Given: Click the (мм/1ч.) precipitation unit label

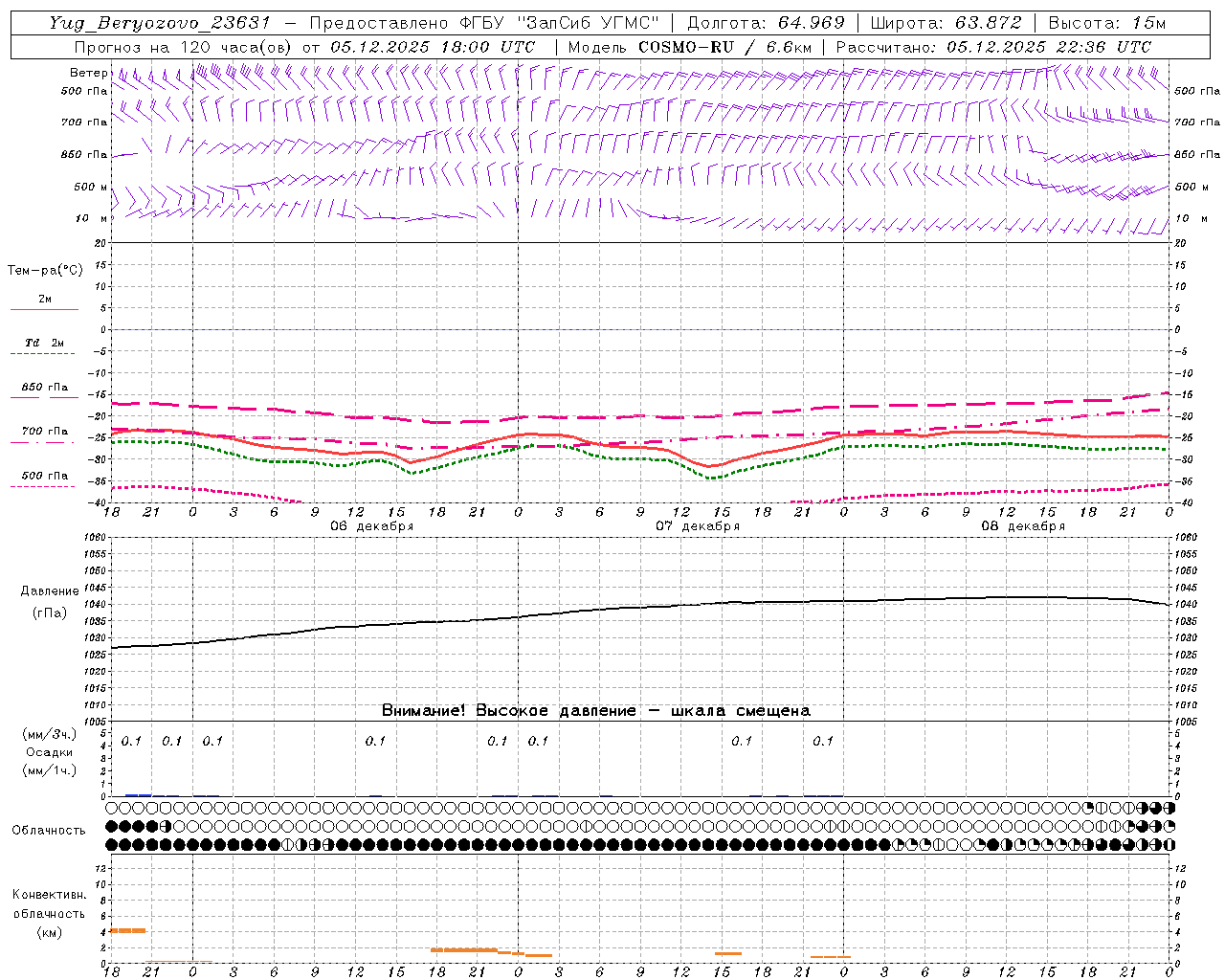Looking at the screenshot, I should point(50,771).
